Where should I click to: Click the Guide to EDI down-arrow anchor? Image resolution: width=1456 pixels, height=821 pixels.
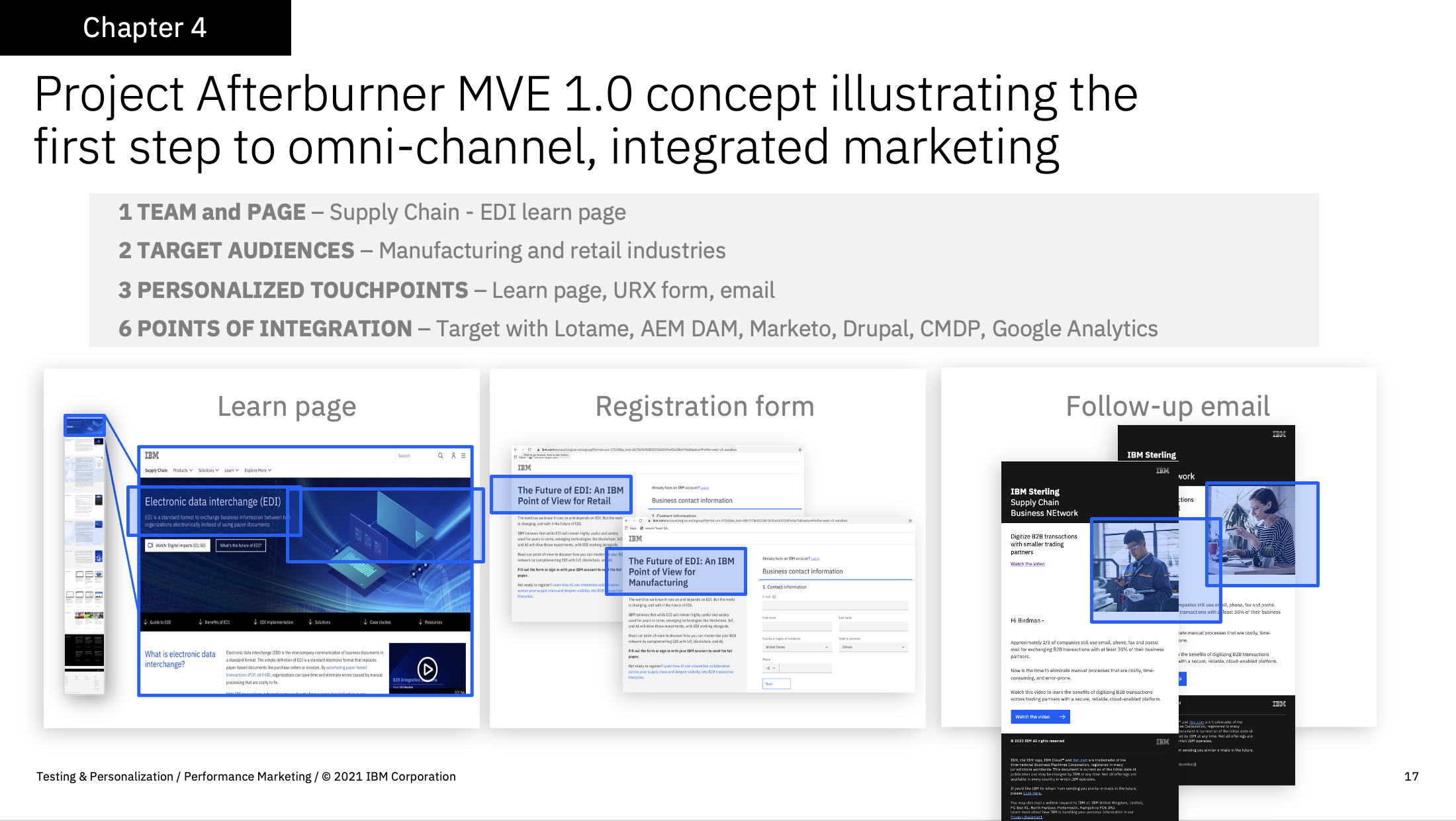coord(157,622)
